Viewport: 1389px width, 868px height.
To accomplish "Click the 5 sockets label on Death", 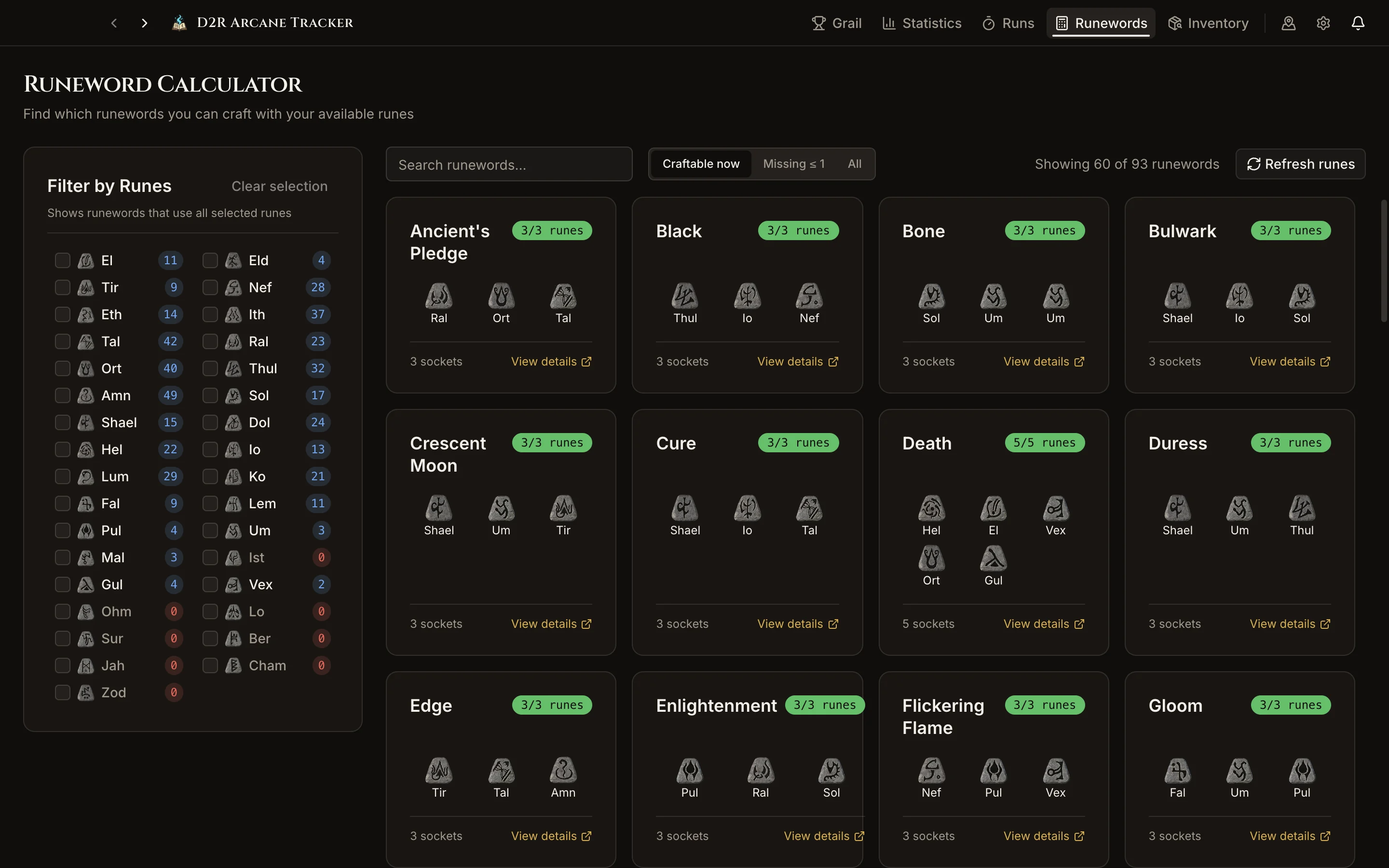I will tap(928, 624).
